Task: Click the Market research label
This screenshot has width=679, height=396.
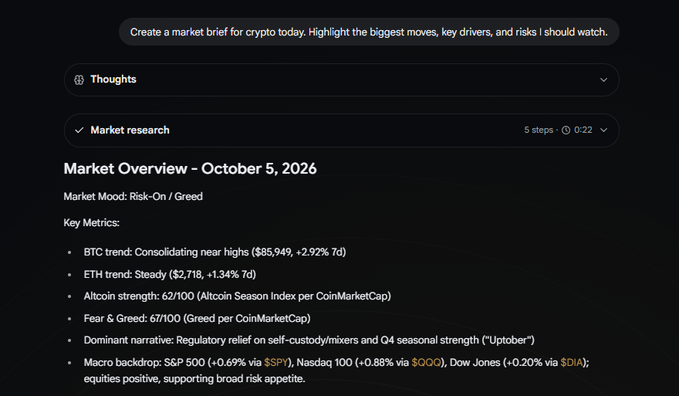Action: [x=130, y=130]
